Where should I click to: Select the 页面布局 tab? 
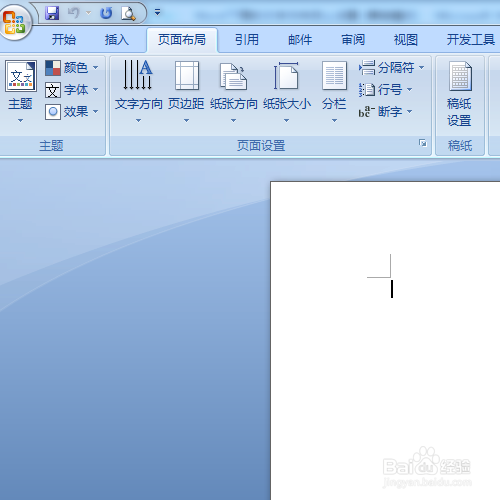coord(182,40)
